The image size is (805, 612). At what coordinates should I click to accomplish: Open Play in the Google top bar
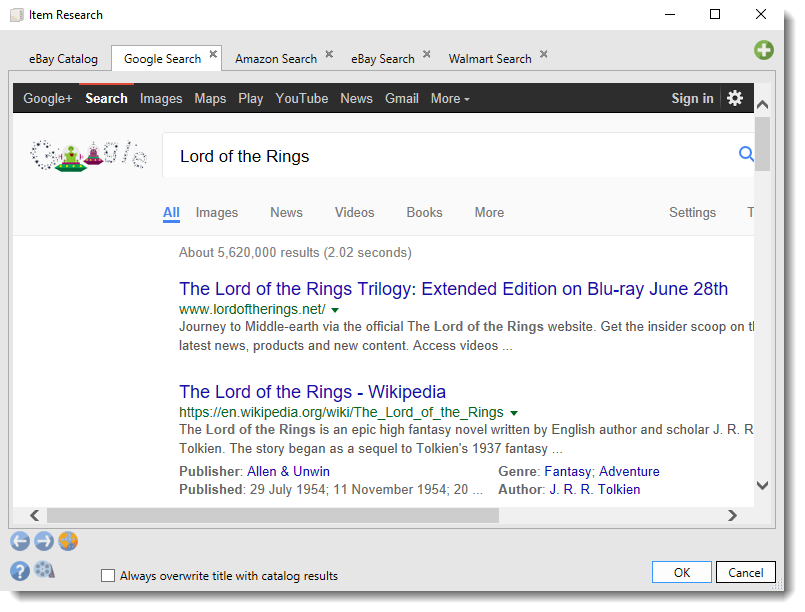(x=251, y=99)
